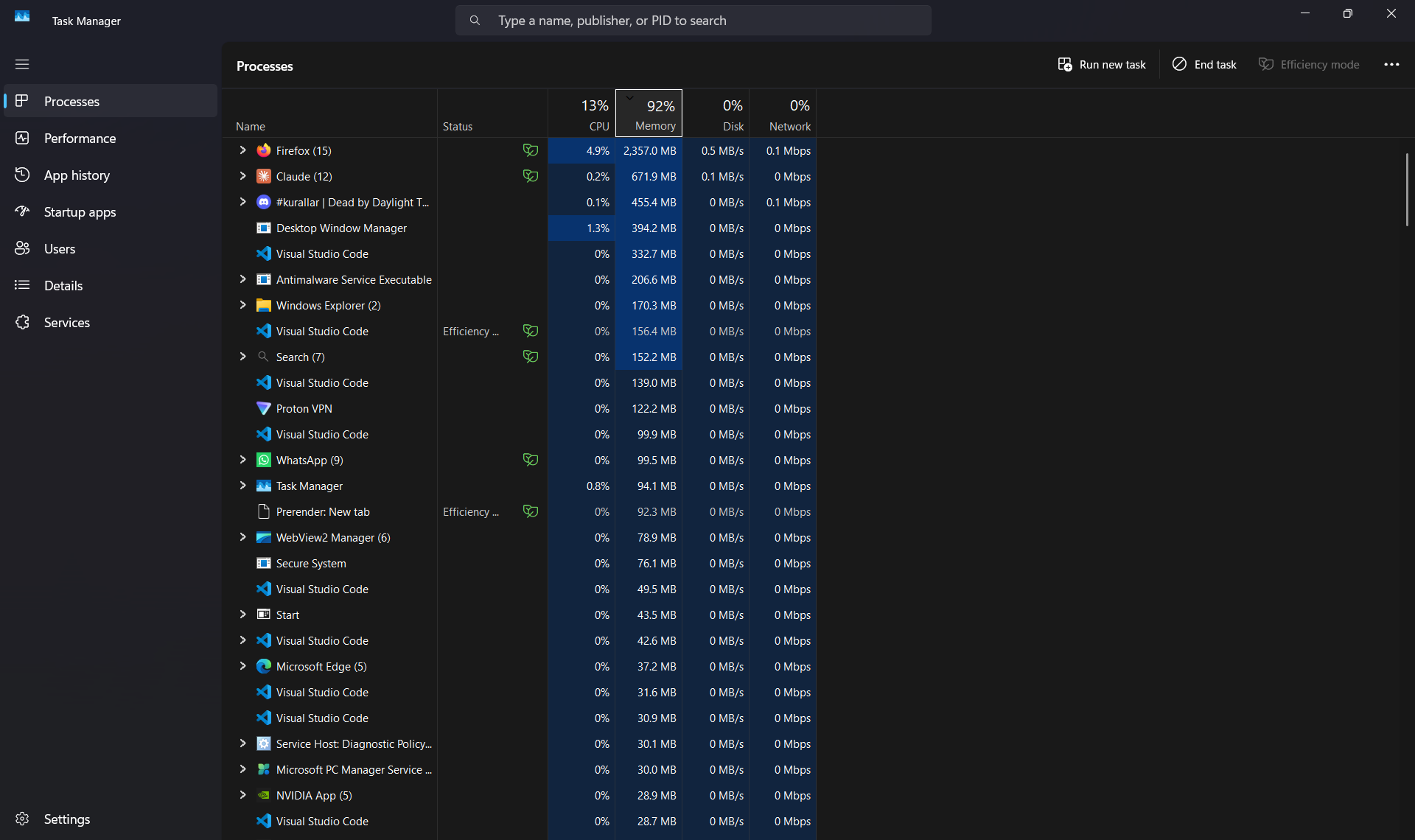This screenshot has height=840, width=1415.
Task: Open the App history page
Action: [111, 175]
